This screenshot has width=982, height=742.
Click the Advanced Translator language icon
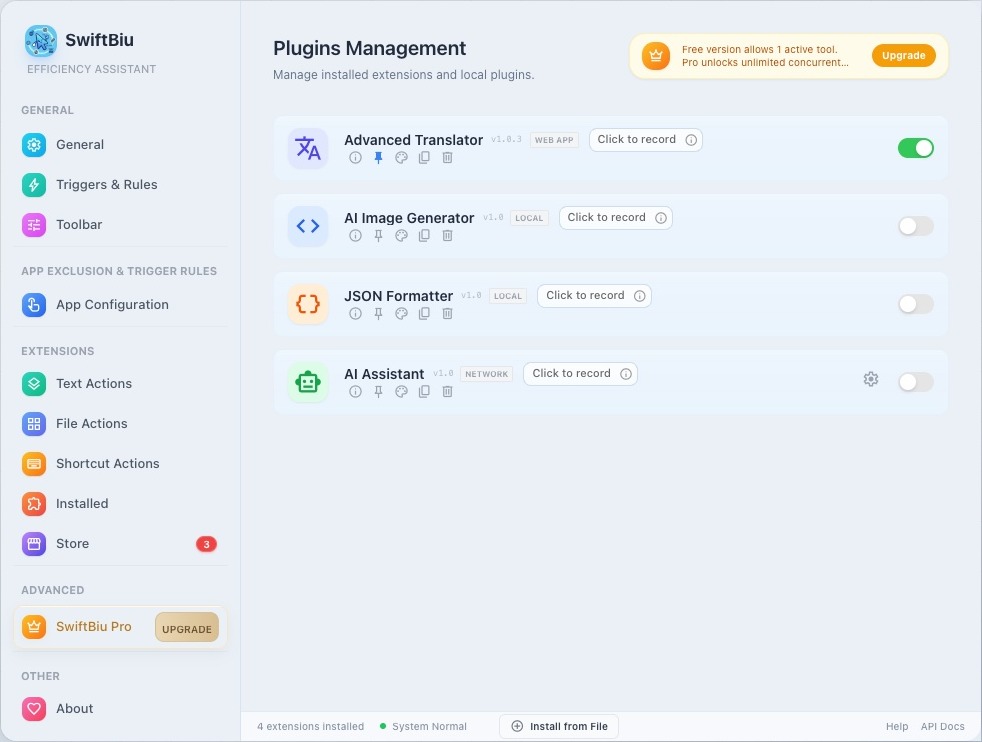(x=308, y=148)
